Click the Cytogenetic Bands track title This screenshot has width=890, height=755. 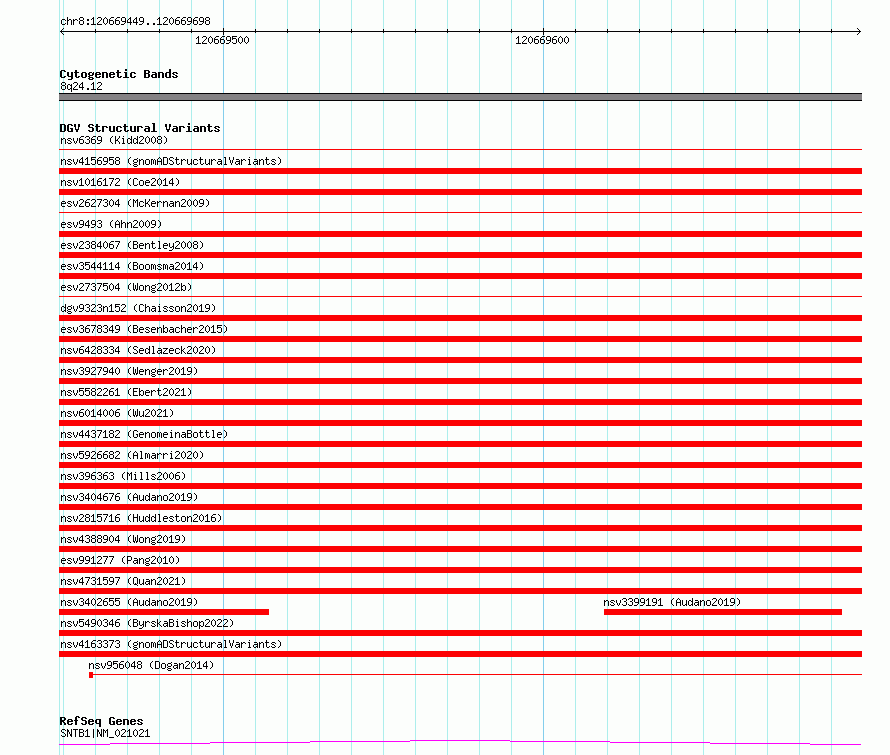click(119, 74)
